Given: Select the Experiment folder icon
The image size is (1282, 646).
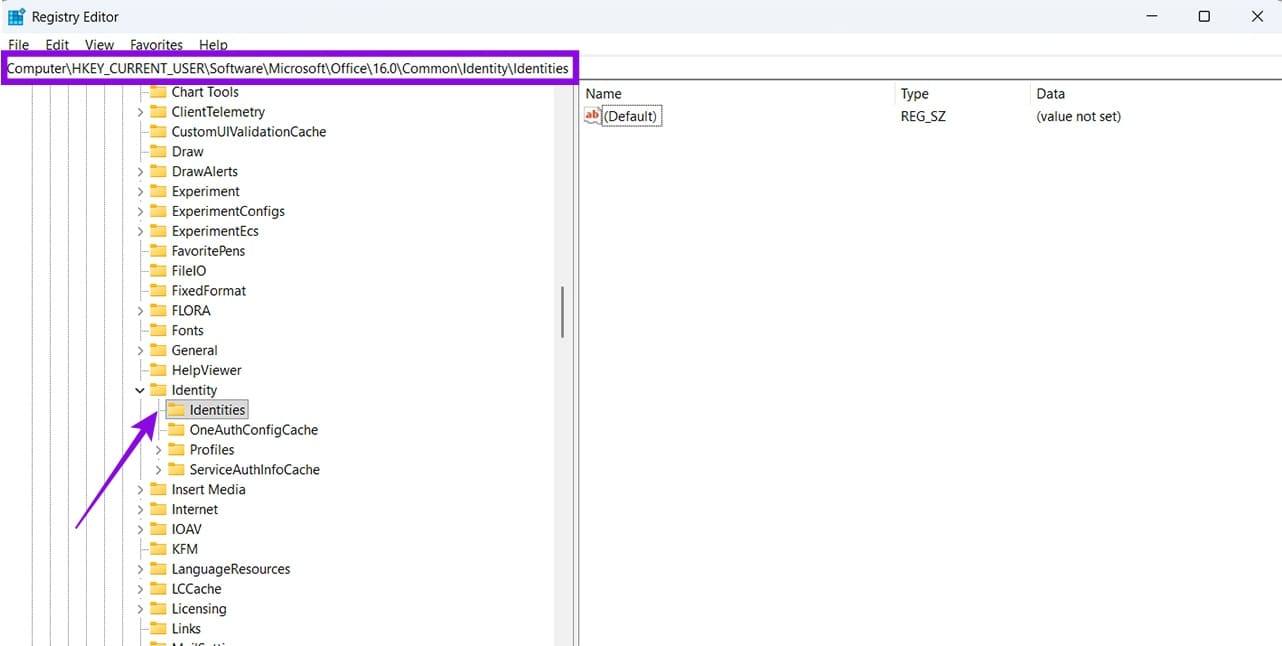Looking at the screenshot, I should tap(158, 191).
